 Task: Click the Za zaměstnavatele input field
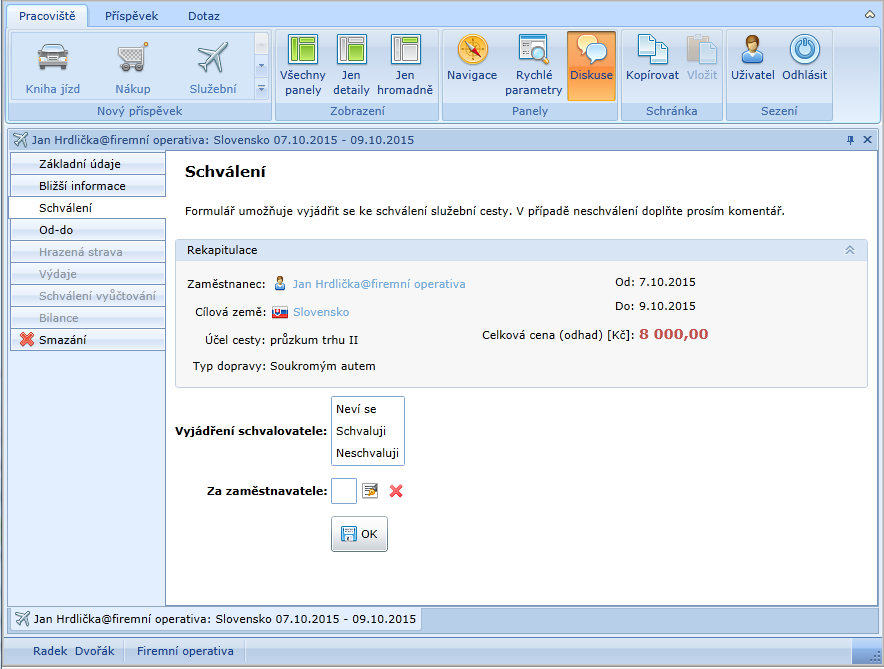coord(343,491)
